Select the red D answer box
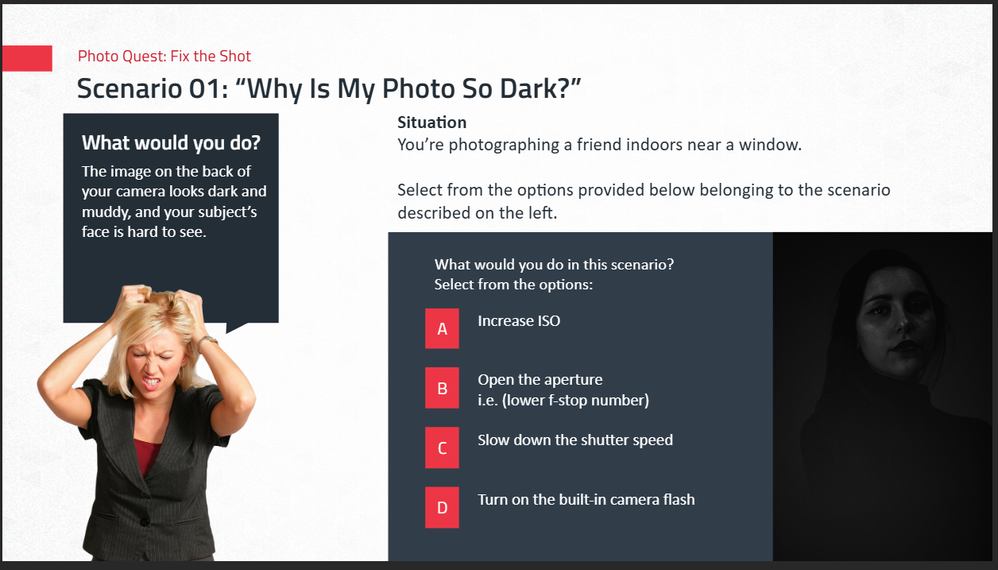Screen dimensions: 998x570 [x=442, y=508]
